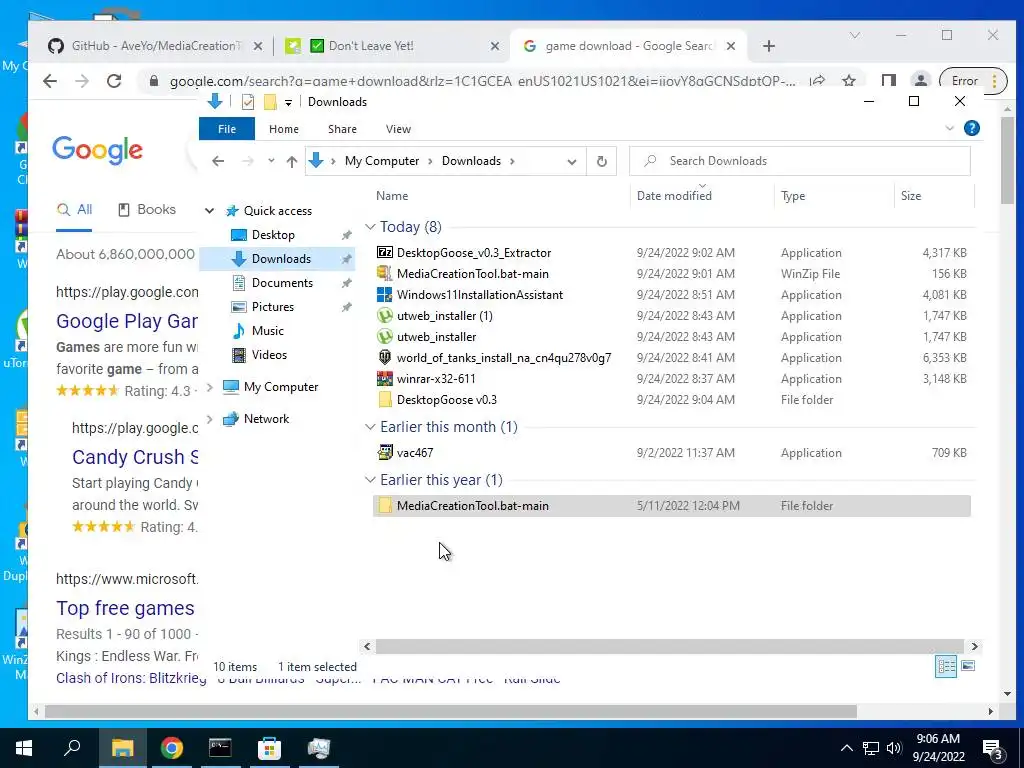This screenshot has width=1024, height=768.
Task: Collapse the Quick access tree node
Action: pyautogui.click(x=210, y=211)
